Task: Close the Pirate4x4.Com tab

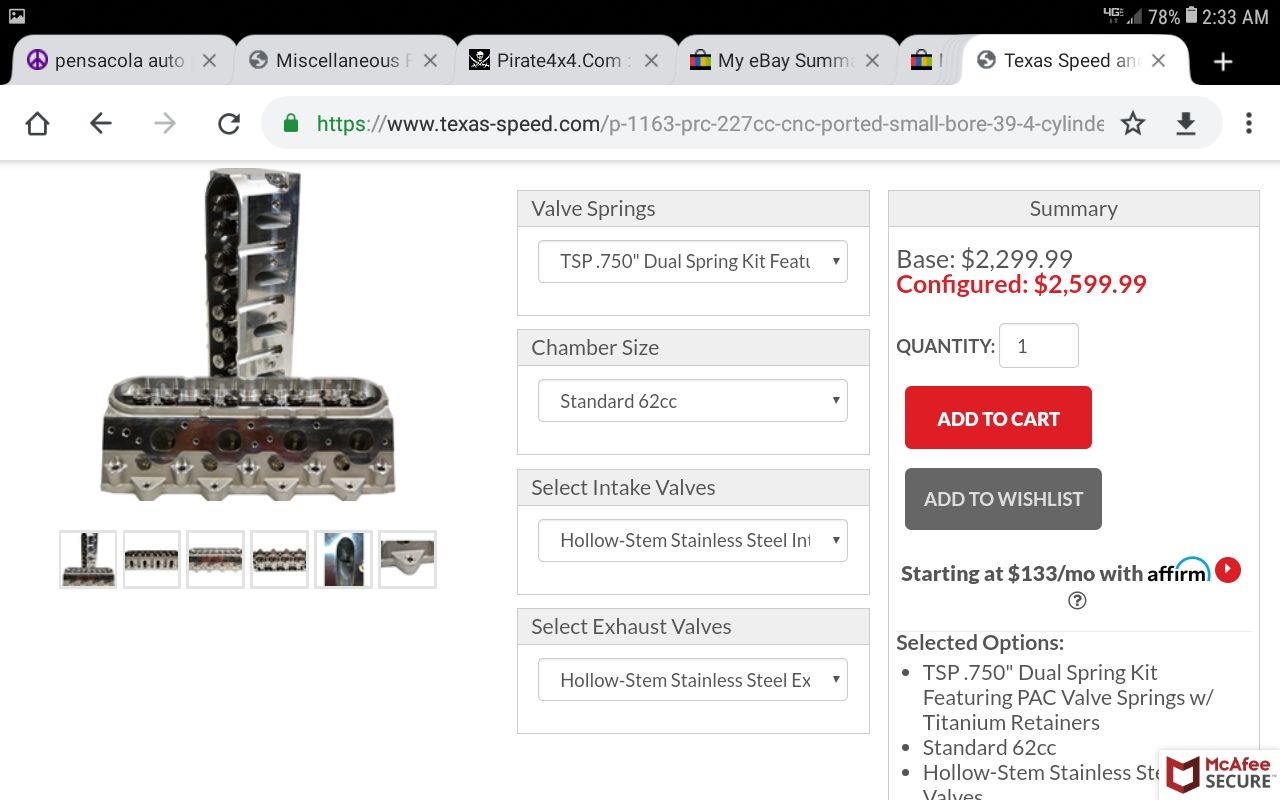Action: point(651,61)
